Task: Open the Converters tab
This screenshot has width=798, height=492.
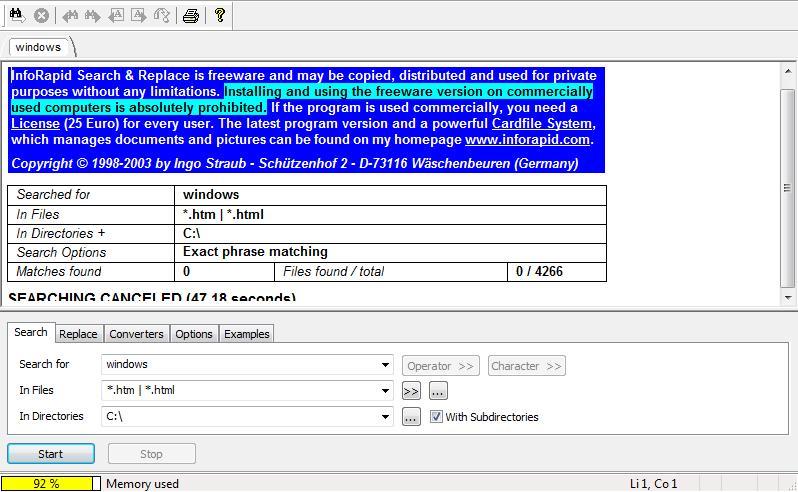Action: tap(136, 334)
